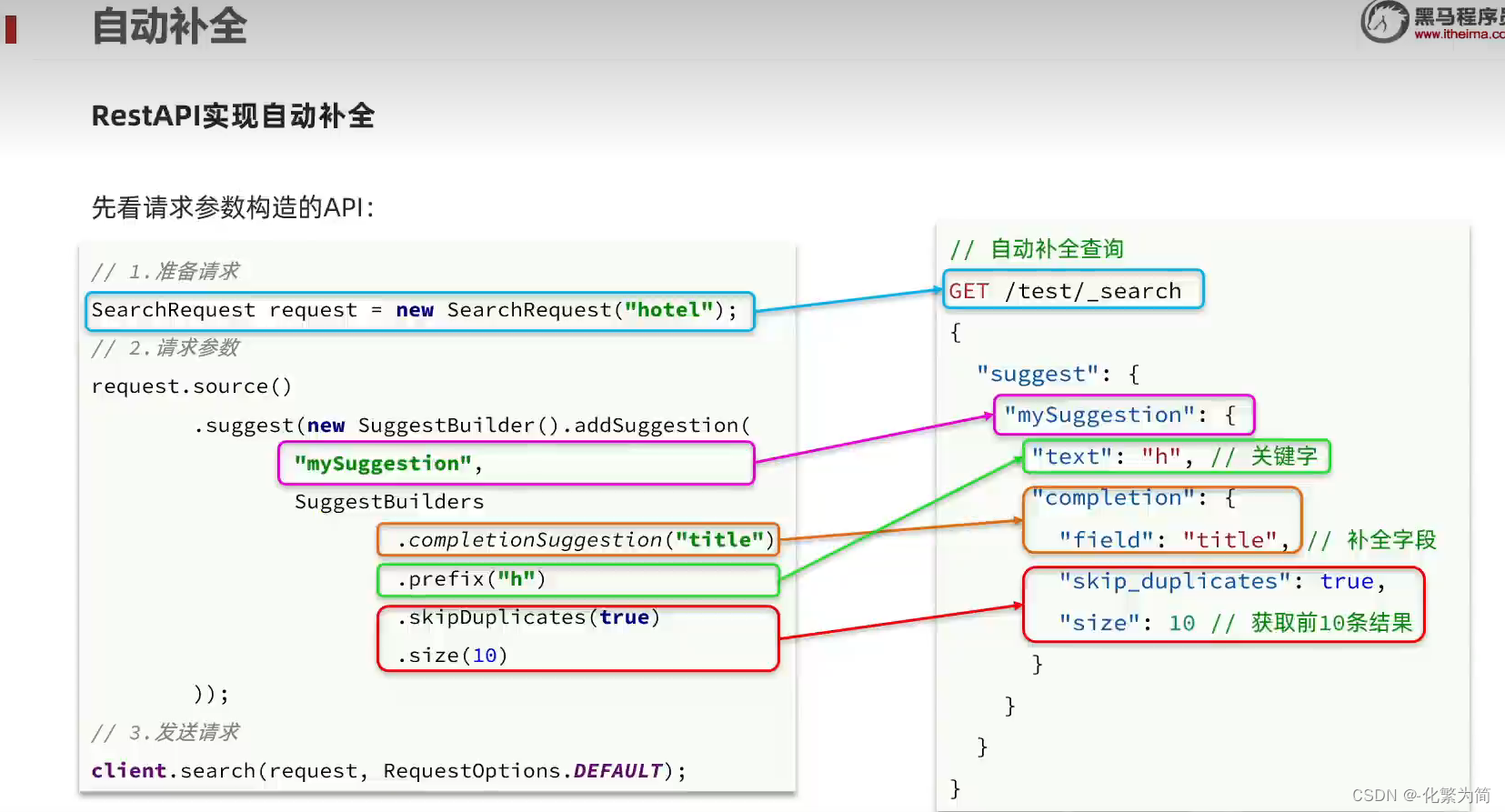Click the .completionSuggestion("title") line
This screenshot has width=1505, height=812.
point(586,540)
